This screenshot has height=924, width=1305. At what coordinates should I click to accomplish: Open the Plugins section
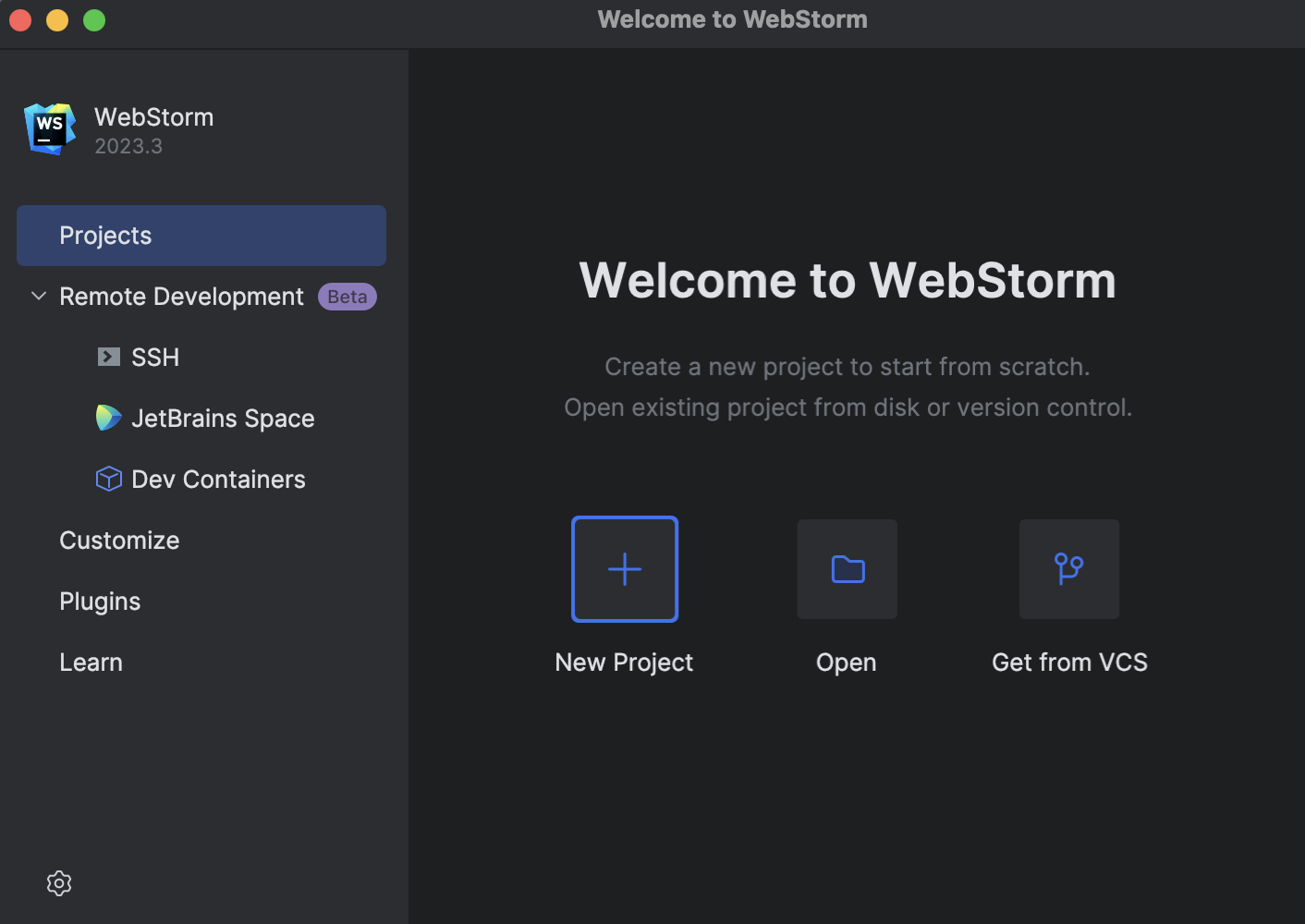[100, 601]
